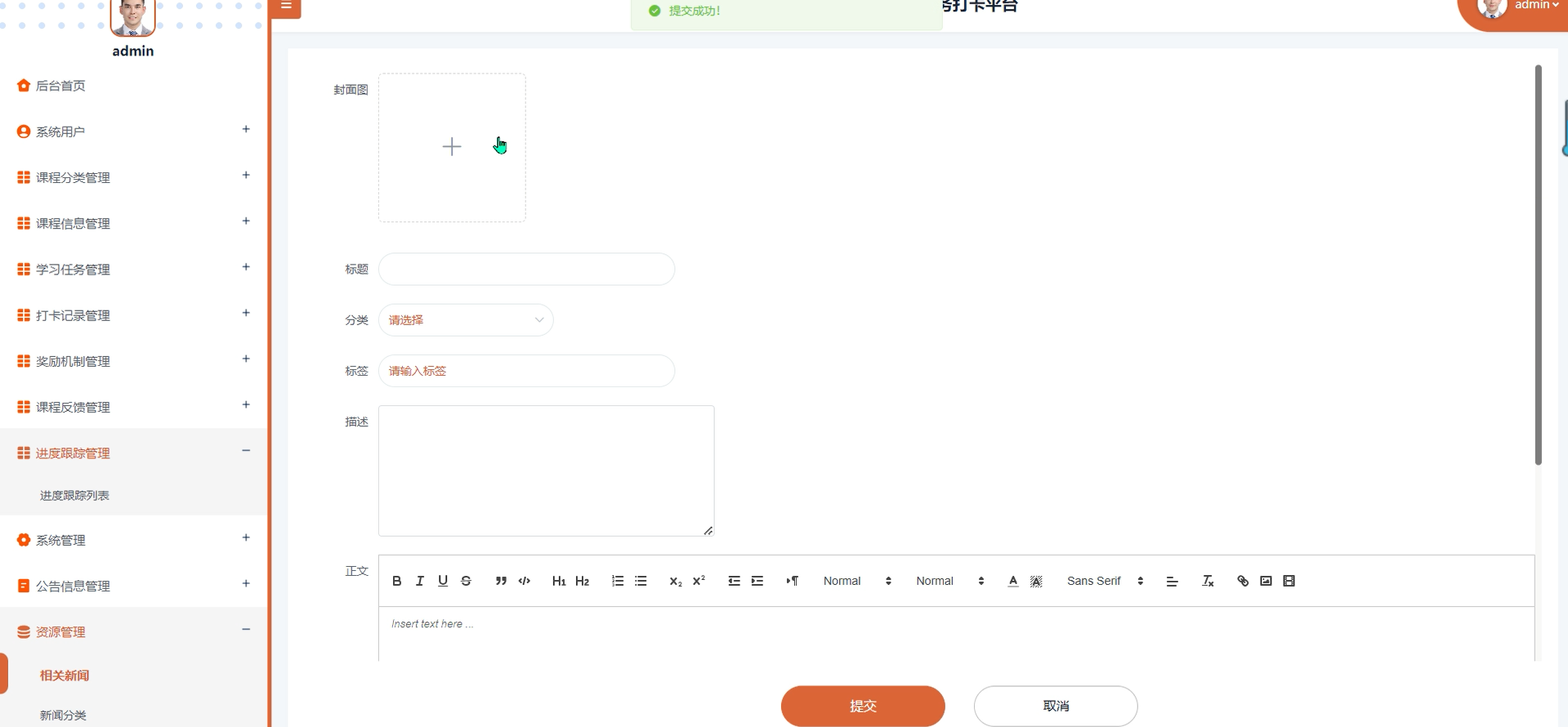Open the 分类 请选择 dropdown
This screenshot has height=727, width=1568.
pyautogui.click(x=466, y=320)
